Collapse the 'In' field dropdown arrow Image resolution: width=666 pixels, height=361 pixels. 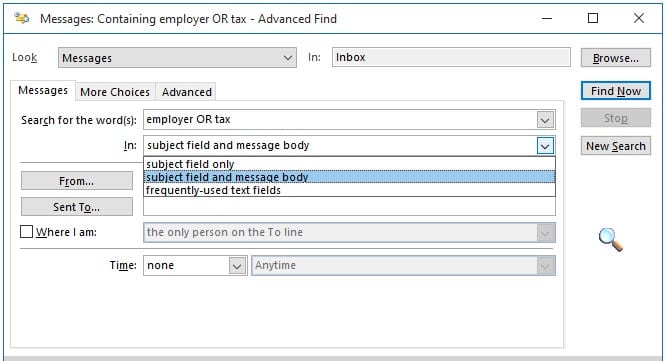pyautogui.click(x=545, y=146)
